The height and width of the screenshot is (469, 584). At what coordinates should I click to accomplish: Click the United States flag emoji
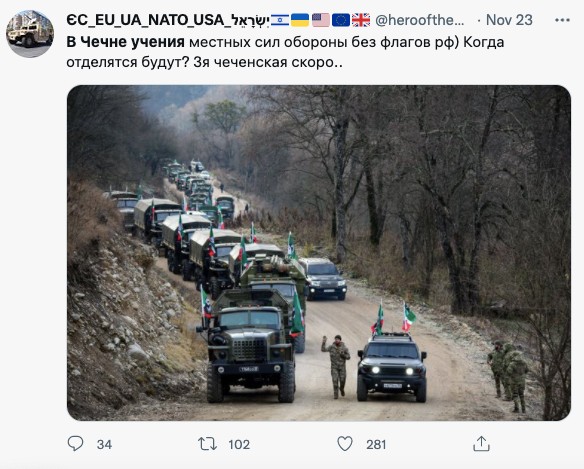pyautogui.click(x=321, y=20)
